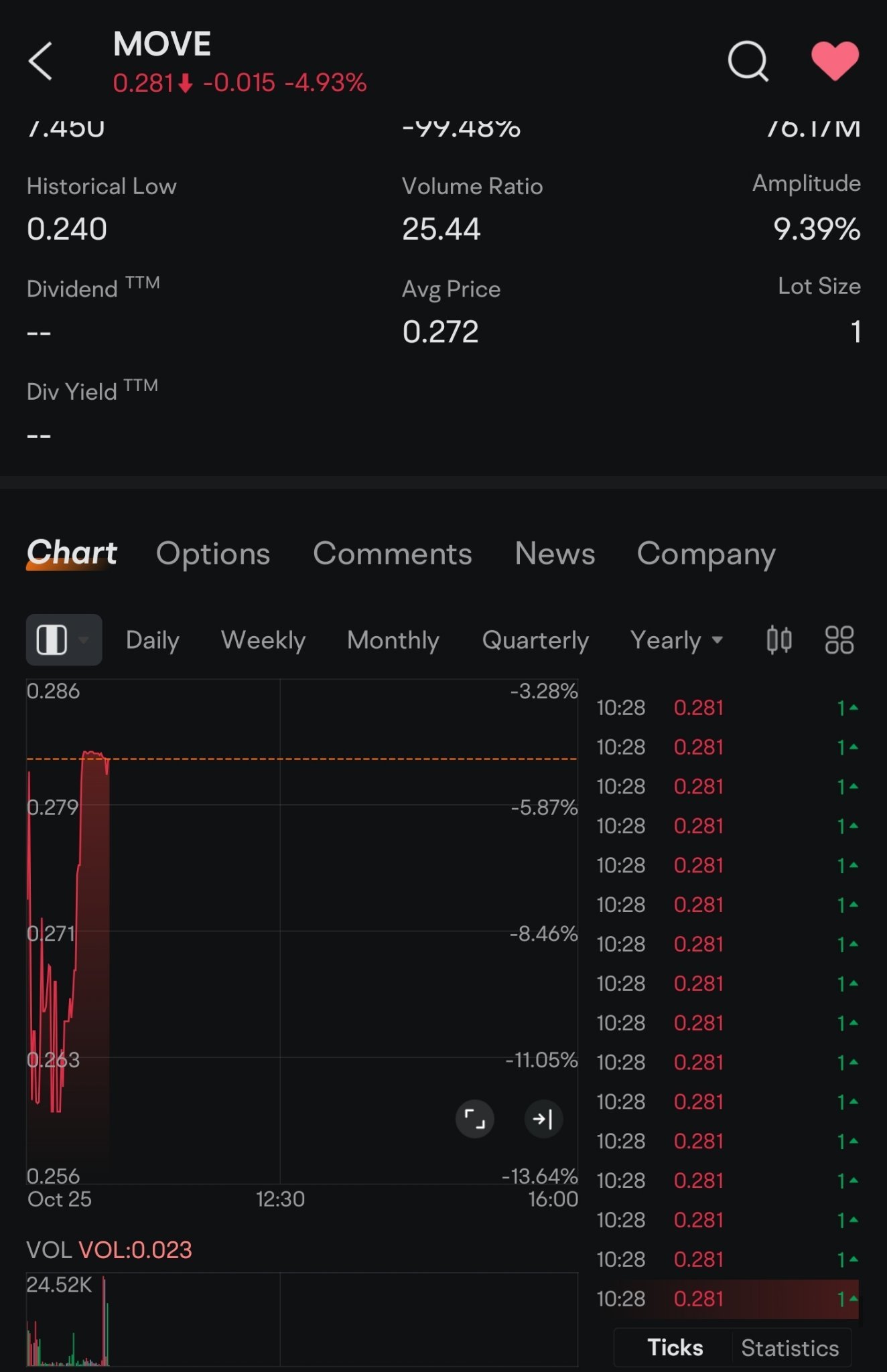887x1372 pixels.
Task: Tap the Lot Size label
Action: pyautogui.click(x=819, y=286)
